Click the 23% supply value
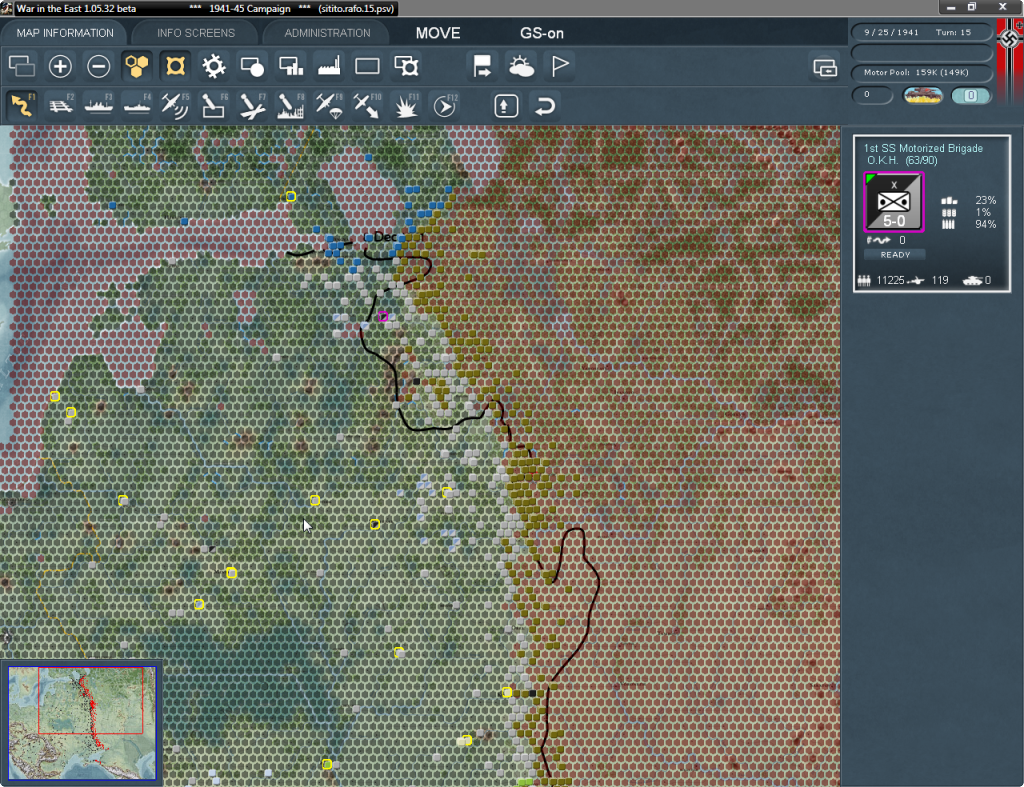The height and width of the screenshot is (787, 1024). coord(985,201)
